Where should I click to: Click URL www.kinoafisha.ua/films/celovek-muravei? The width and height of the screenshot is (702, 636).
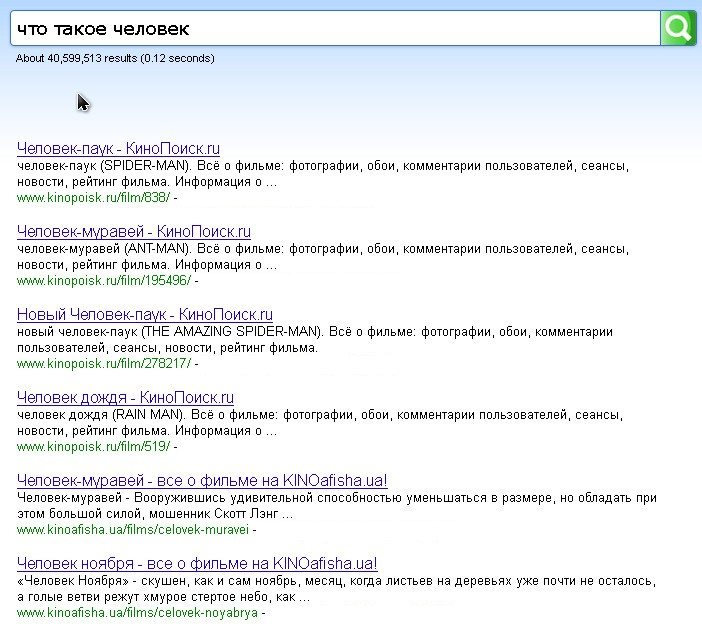(x=133, y=530)
